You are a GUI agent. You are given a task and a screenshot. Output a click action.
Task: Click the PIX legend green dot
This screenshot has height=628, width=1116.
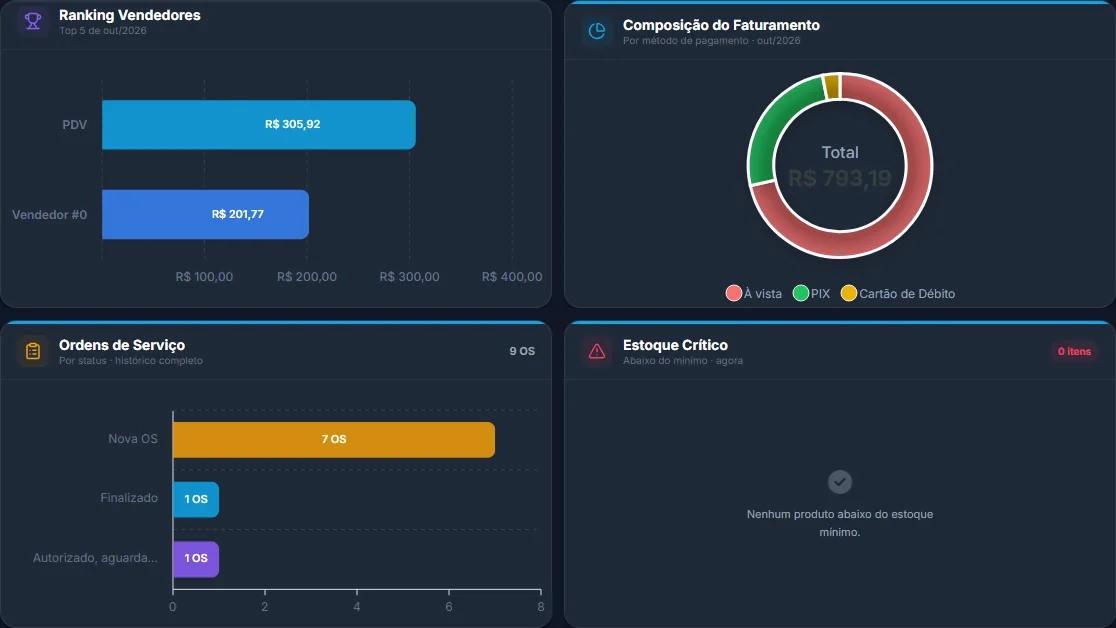tap(801, 293)
